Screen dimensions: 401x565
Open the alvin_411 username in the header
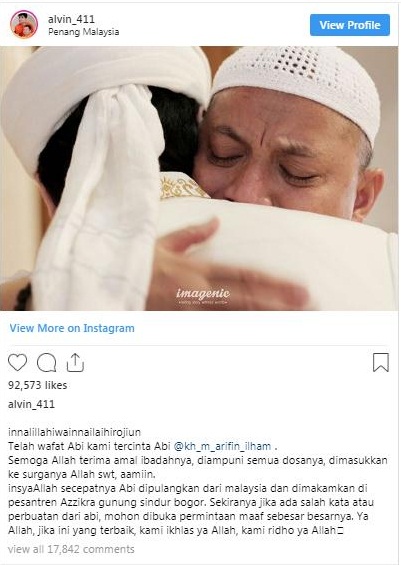[x=71, y=19]
